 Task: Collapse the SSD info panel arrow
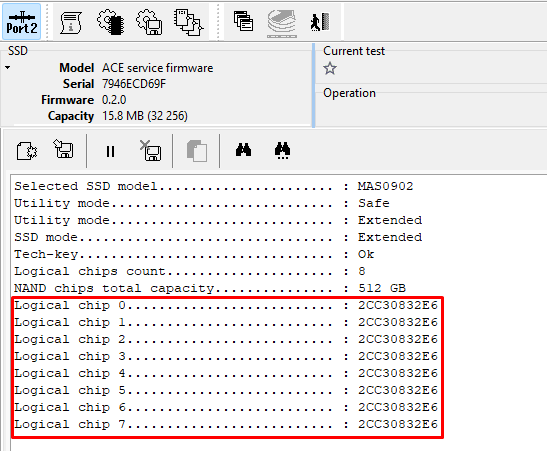tap(8, 68)
